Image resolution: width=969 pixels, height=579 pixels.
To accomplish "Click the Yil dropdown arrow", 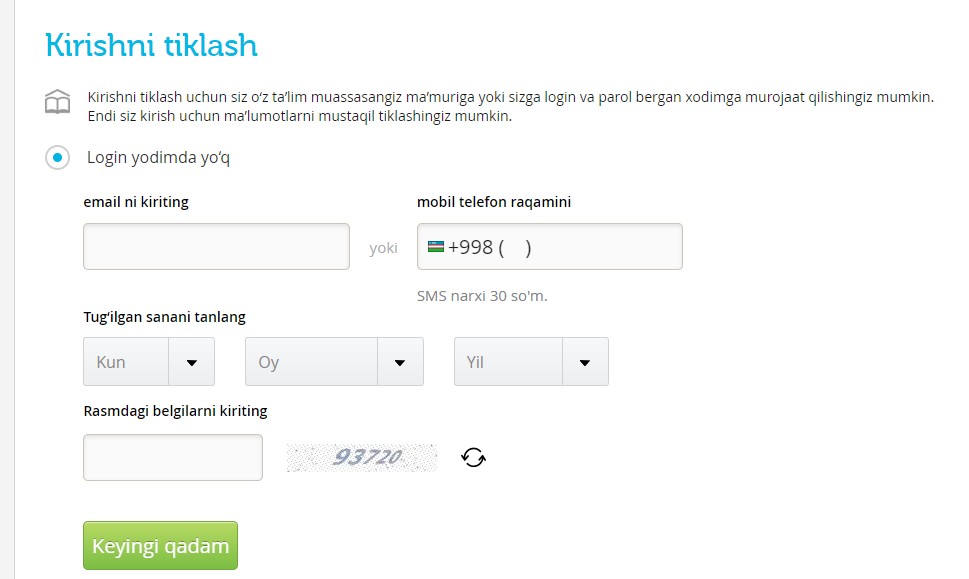I will 585,362.
